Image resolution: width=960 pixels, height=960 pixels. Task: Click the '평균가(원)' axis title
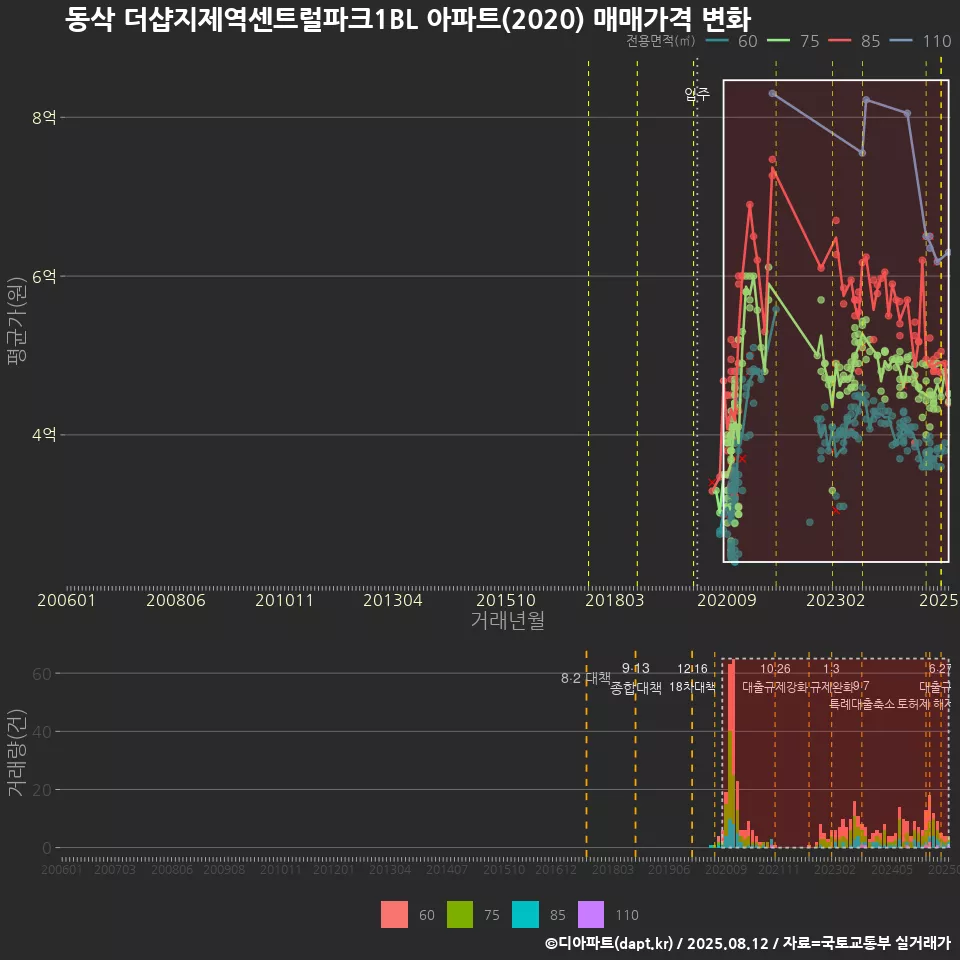(x=16, y=321)
